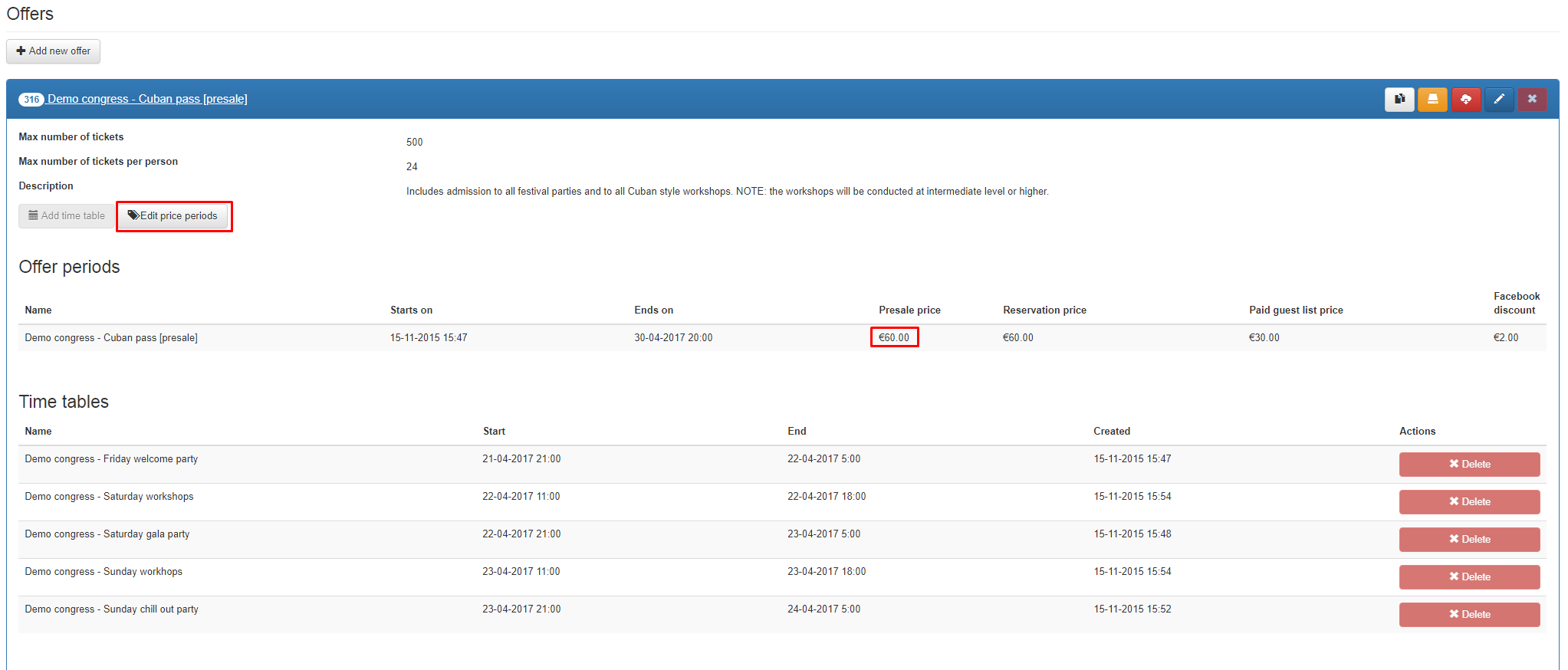Click the Offers page heading

[x=30, y=14]
